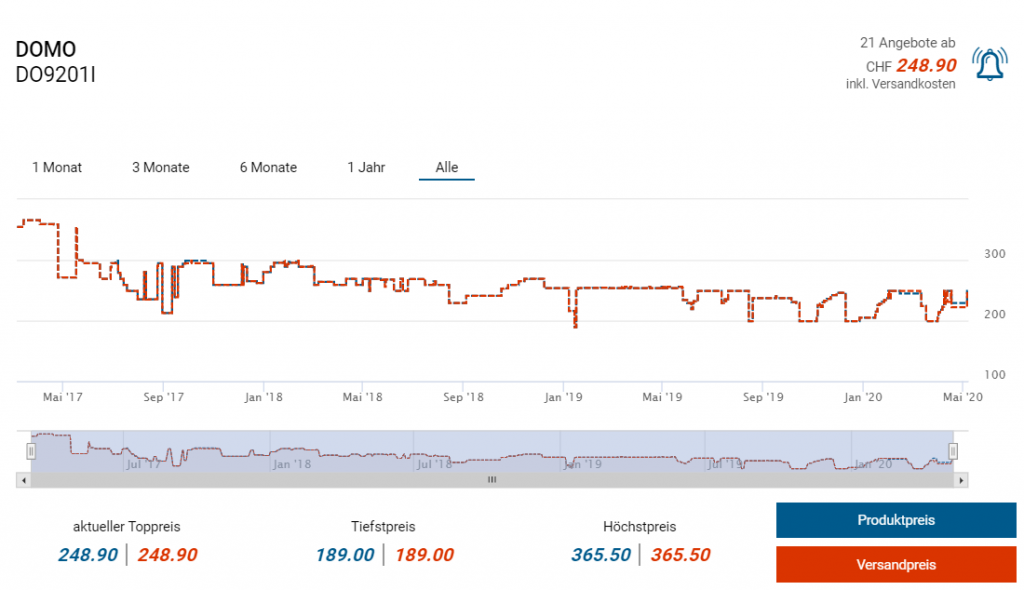Screen dimensions: 1024x590
Task: Click the navigator scrollbar center grip
Action: 492,480
